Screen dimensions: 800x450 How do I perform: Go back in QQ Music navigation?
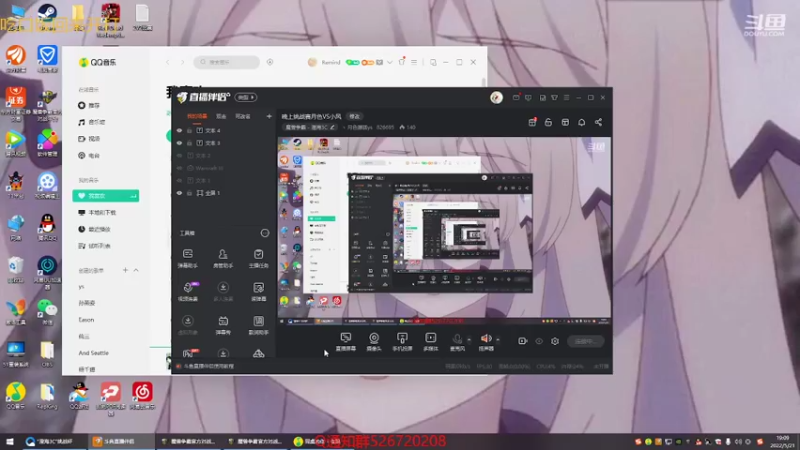click(168, 62)
